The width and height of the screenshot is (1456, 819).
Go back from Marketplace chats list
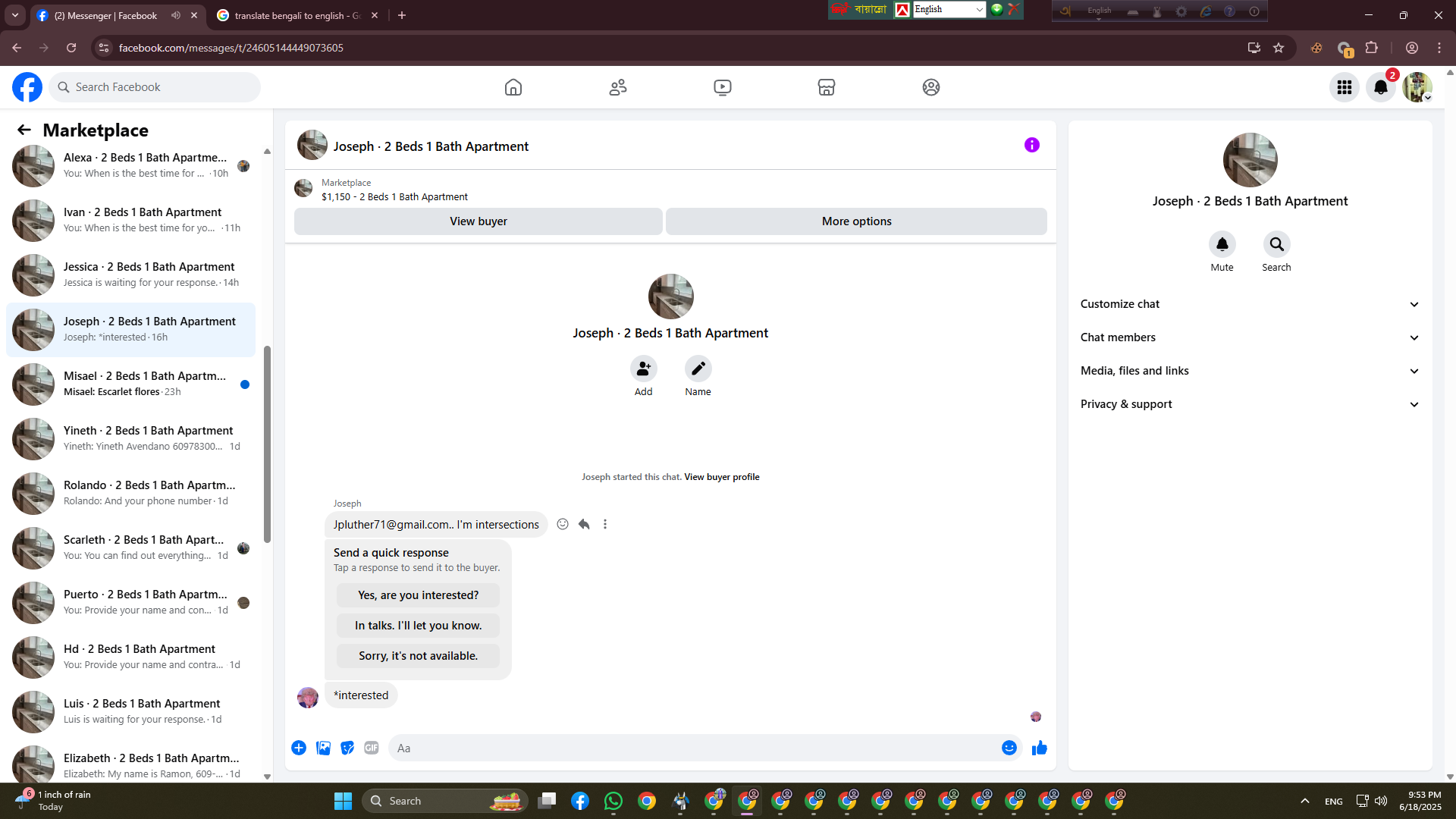coord(24,130)
